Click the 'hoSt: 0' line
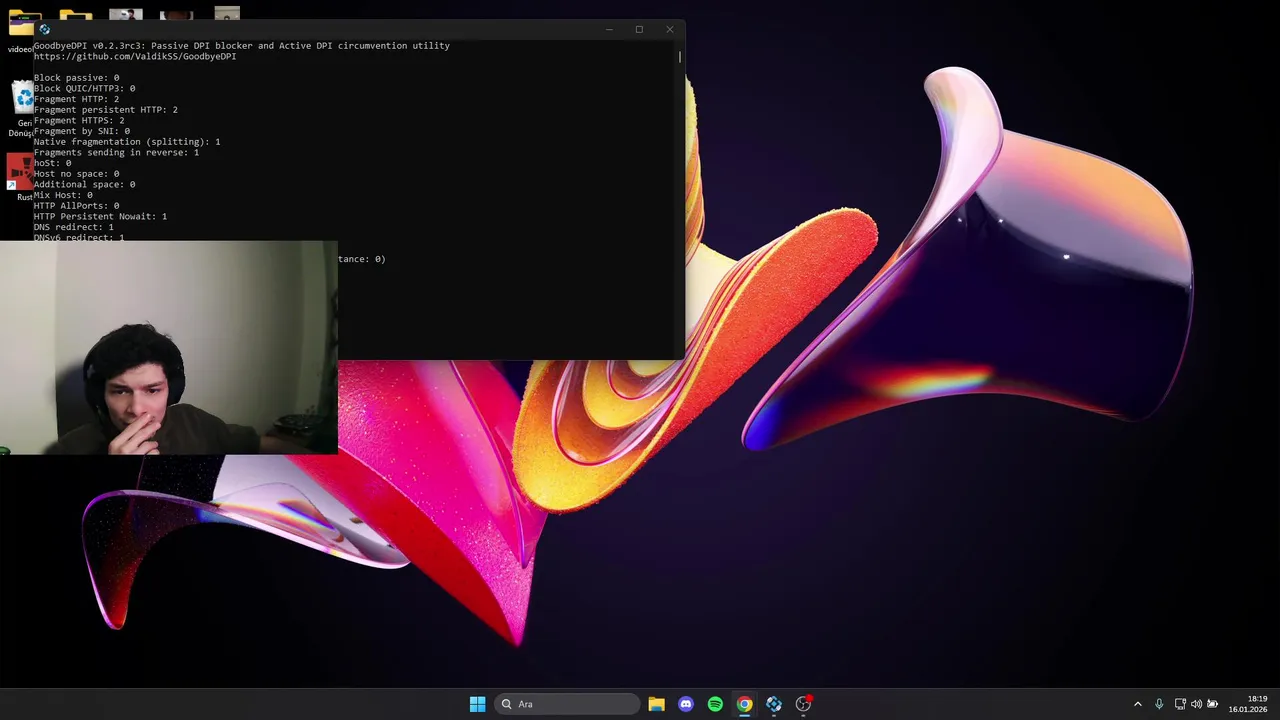 [52, 163]
